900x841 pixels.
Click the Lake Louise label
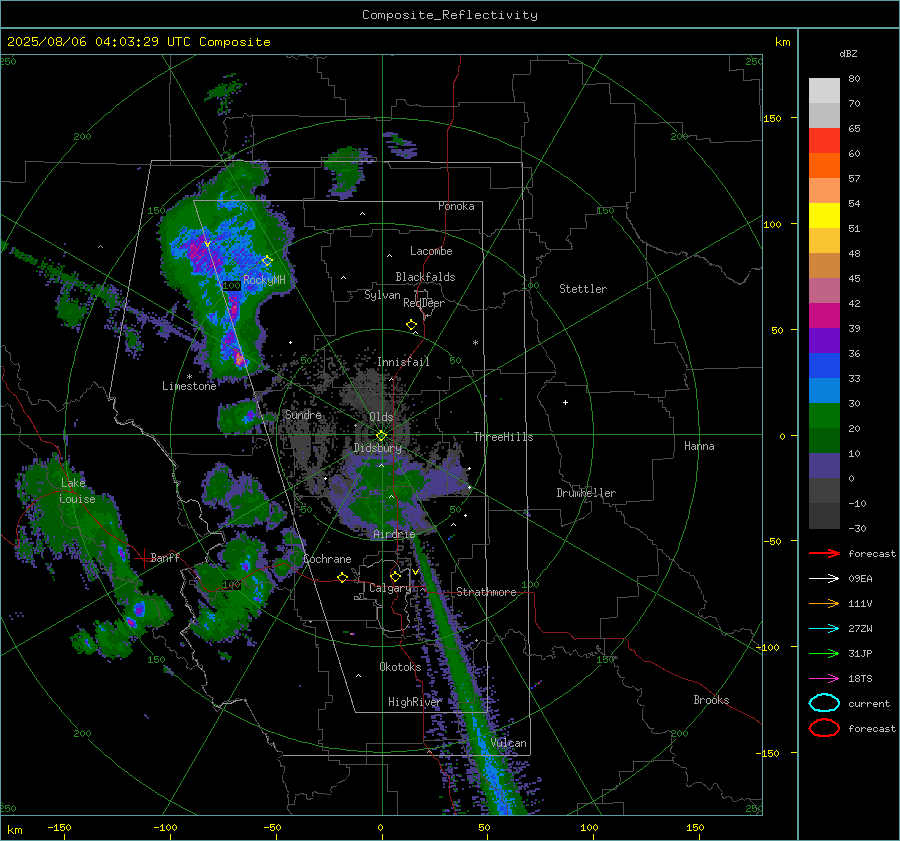pyautogui.click(x=77, y=491)
